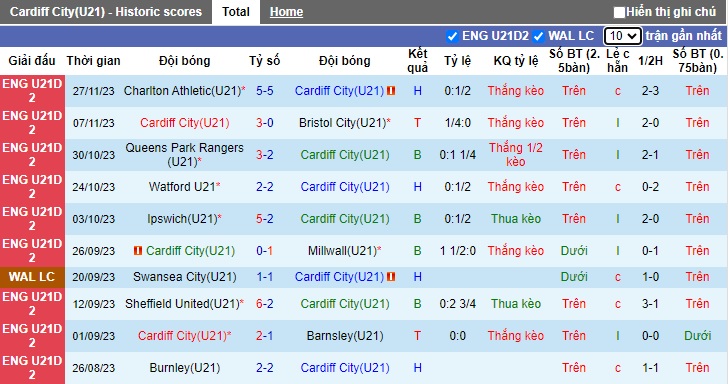The height and width of the screenshot is (384, 728).
Task: Click Dưới total in the Millwall row
Action: (574, 251)
